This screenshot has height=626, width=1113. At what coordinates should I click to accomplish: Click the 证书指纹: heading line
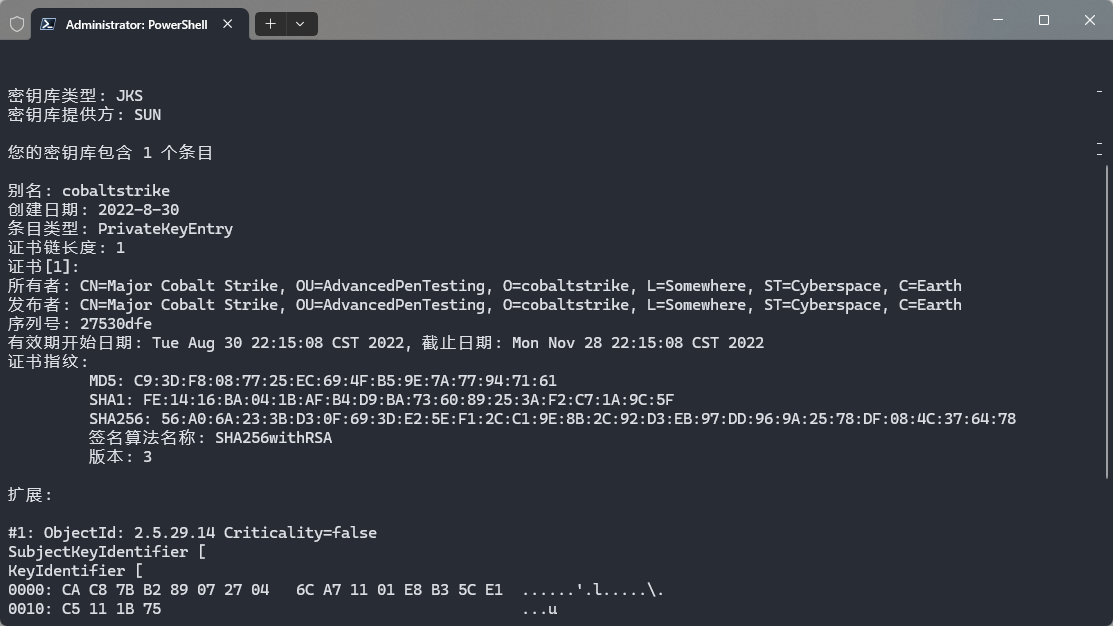(48, 362)
